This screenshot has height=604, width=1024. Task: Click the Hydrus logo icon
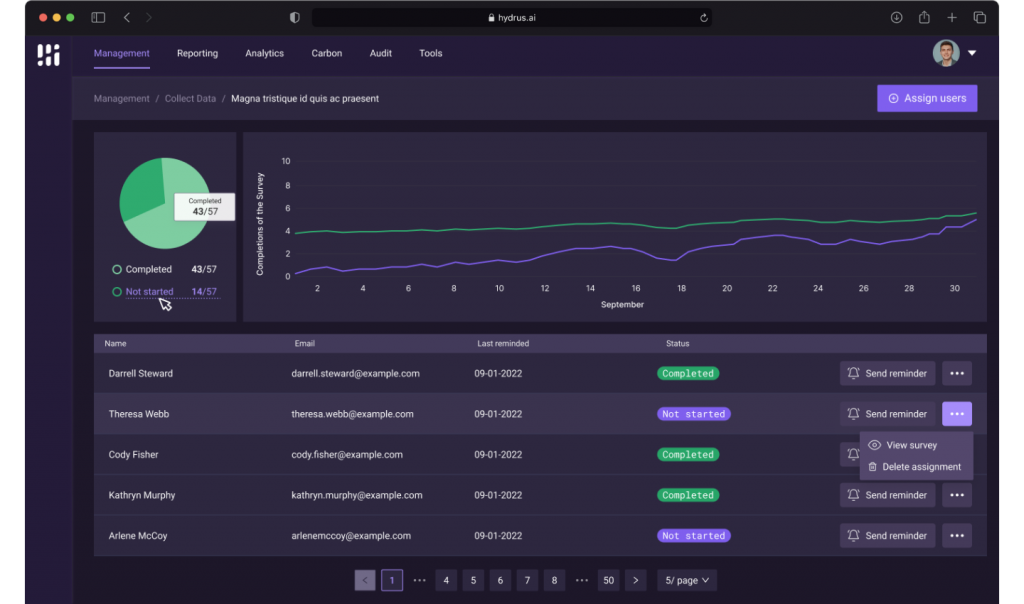[x=48, y=55]
